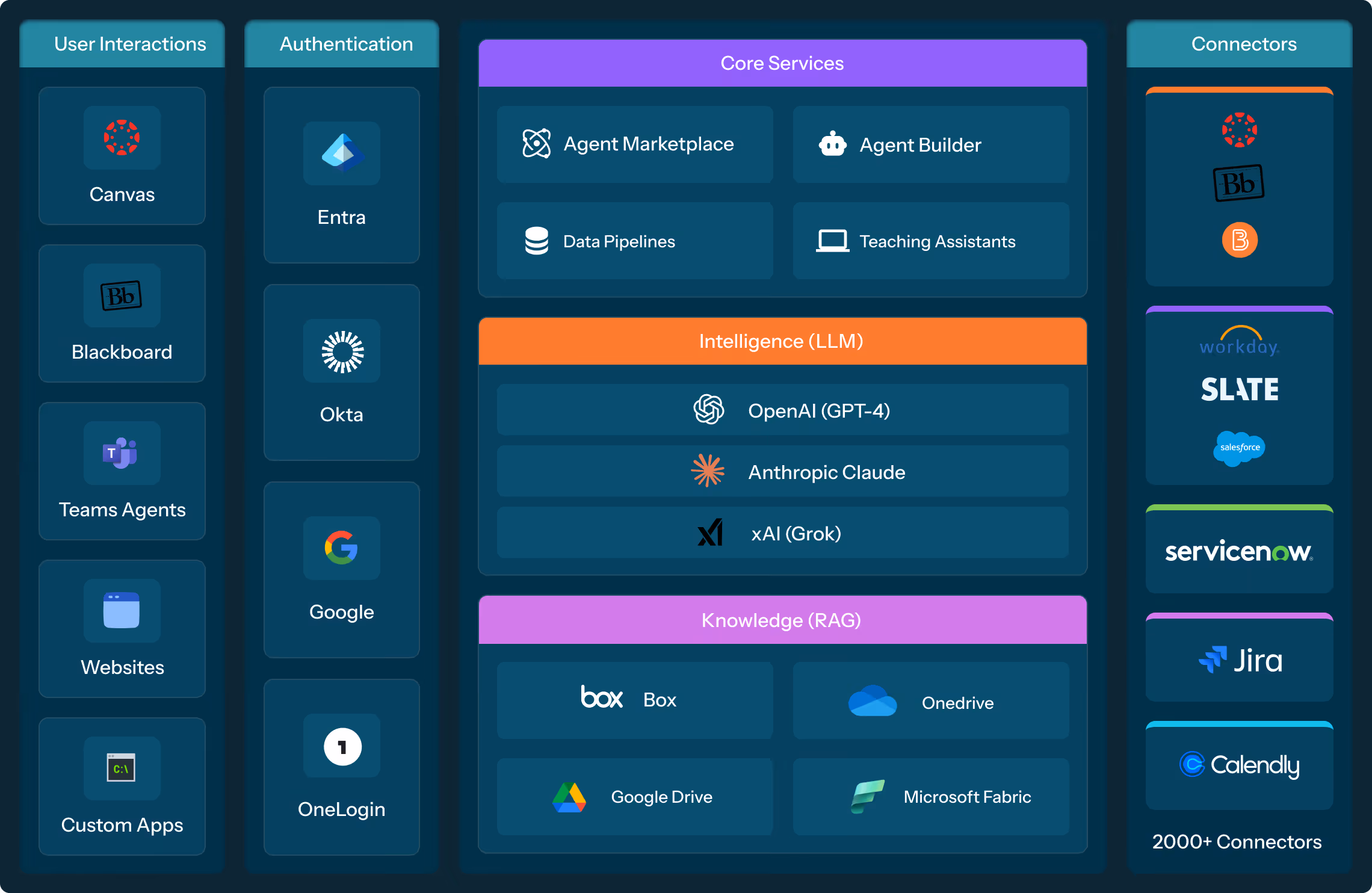Click the Salesforce cloud logo

coord(1239,448)
